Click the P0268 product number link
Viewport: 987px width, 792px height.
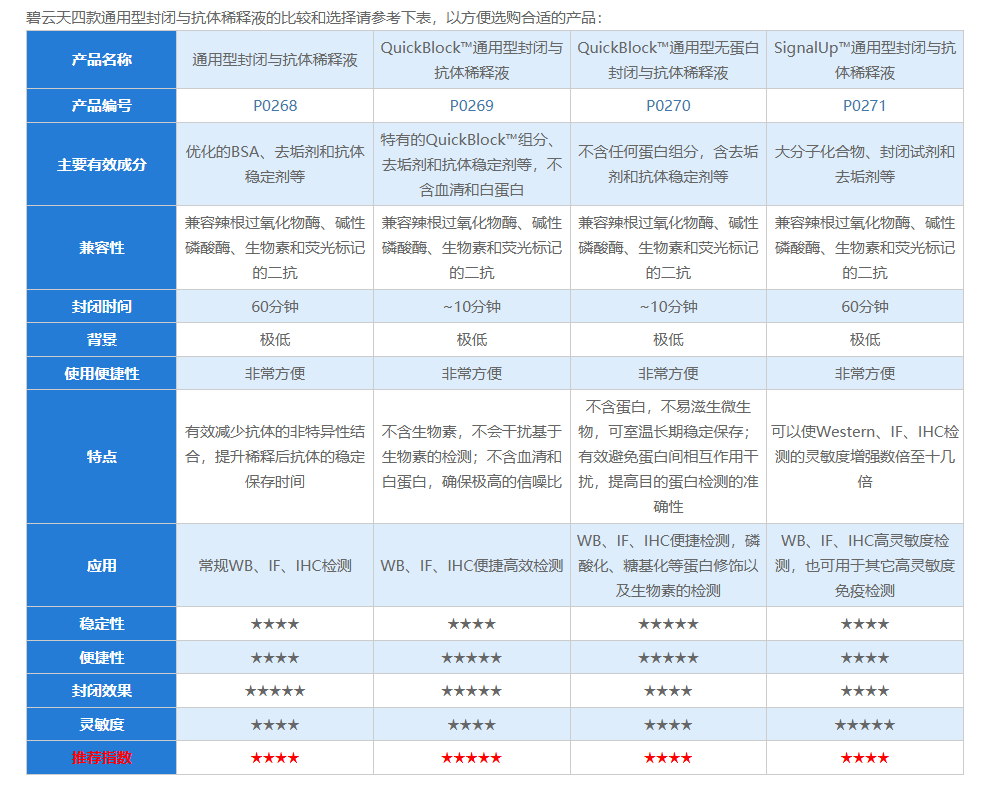coord(274,104)
